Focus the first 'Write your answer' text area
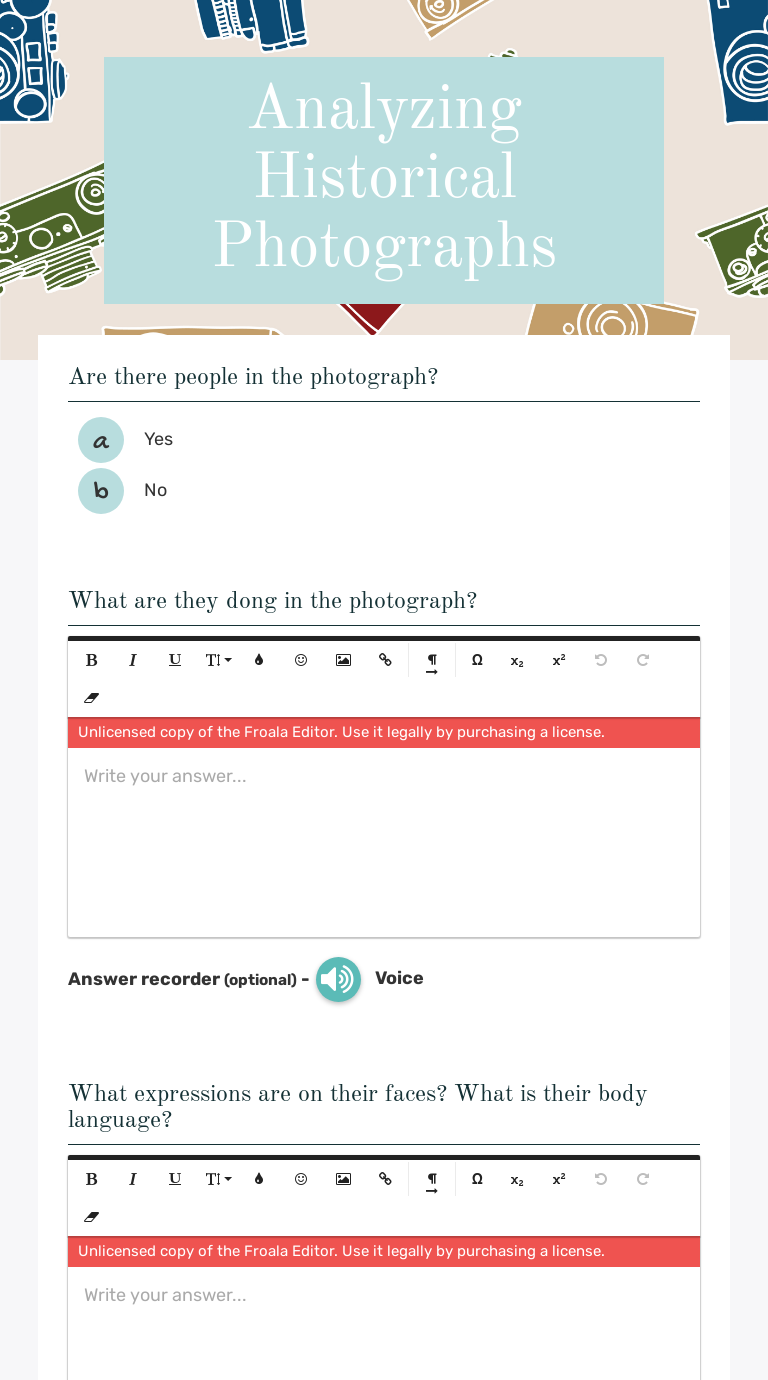Image resolution: width=768 pixels, height=1380 pixels. 384,840
